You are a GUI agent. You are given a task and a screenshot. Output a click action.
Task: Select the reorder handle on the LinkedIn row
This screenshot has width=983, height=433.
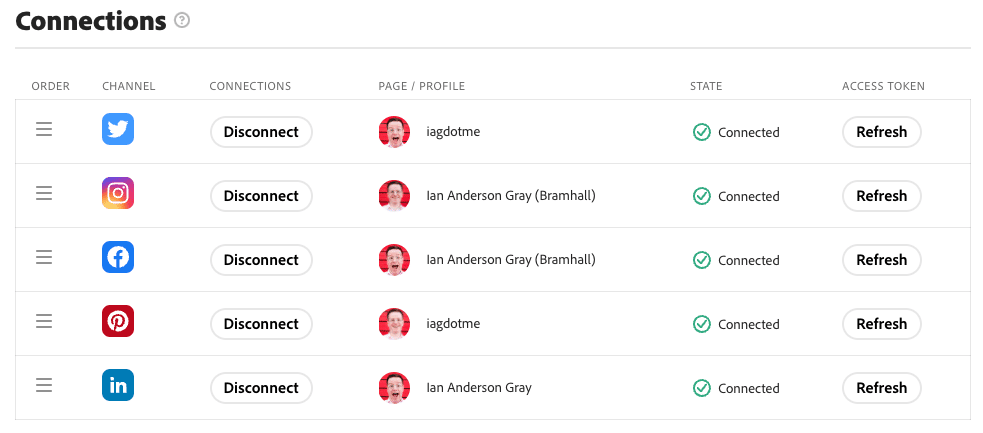44,385
